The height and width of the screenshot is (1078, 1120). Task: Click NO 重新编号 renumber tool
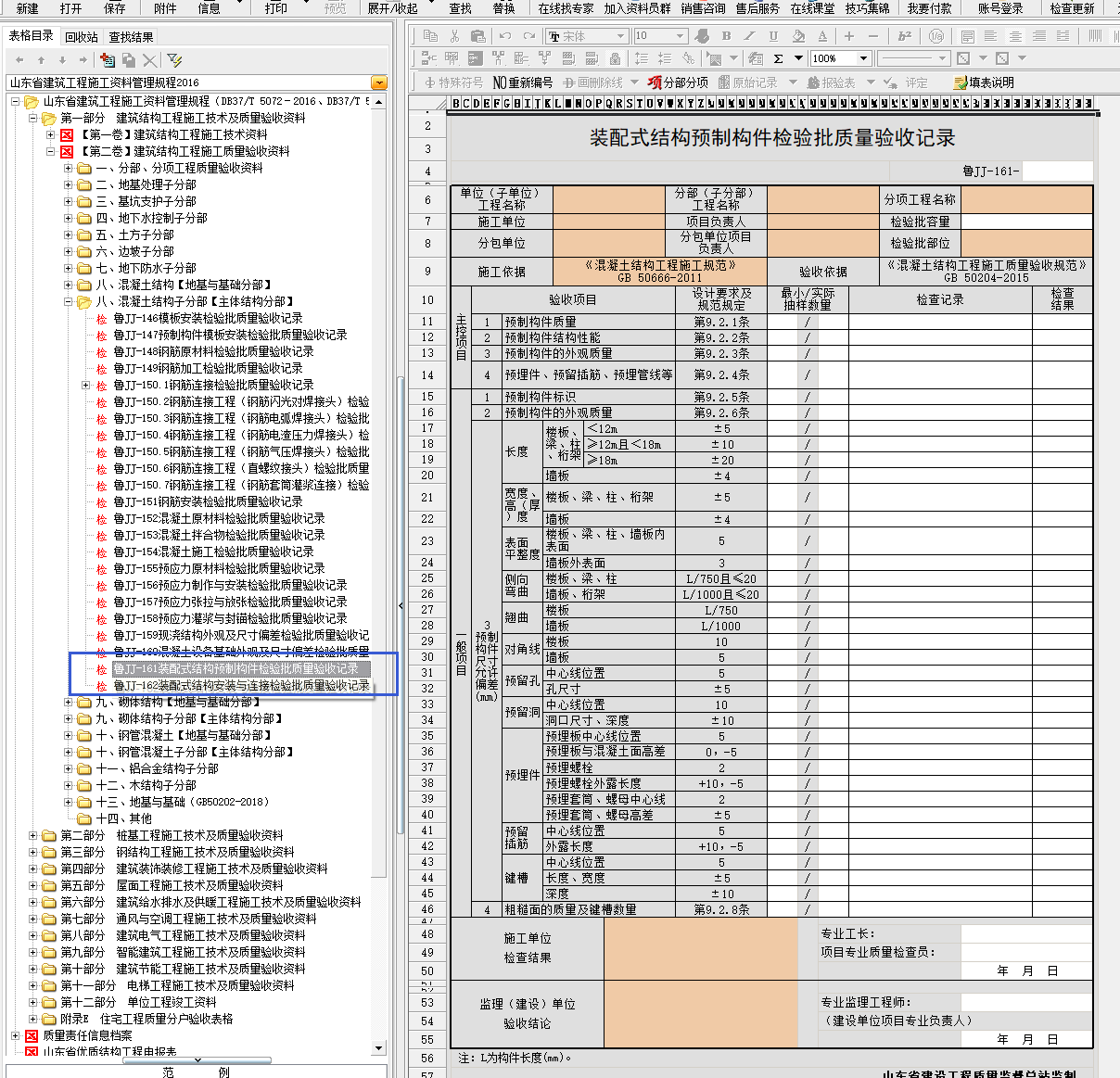click(522, 82)
